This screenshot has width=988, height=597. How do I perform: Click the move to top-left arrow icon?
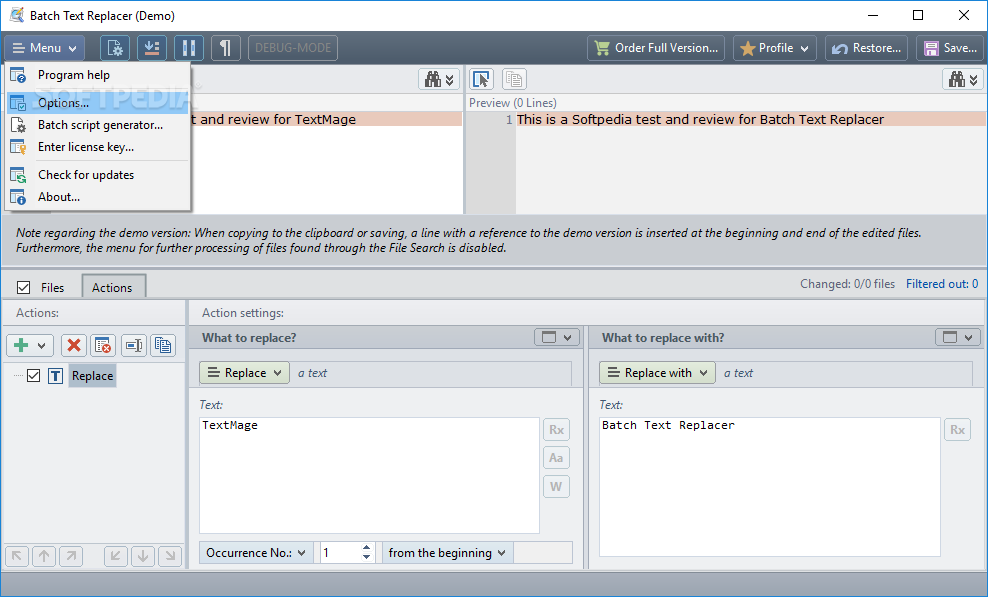[x=17, y=555]
